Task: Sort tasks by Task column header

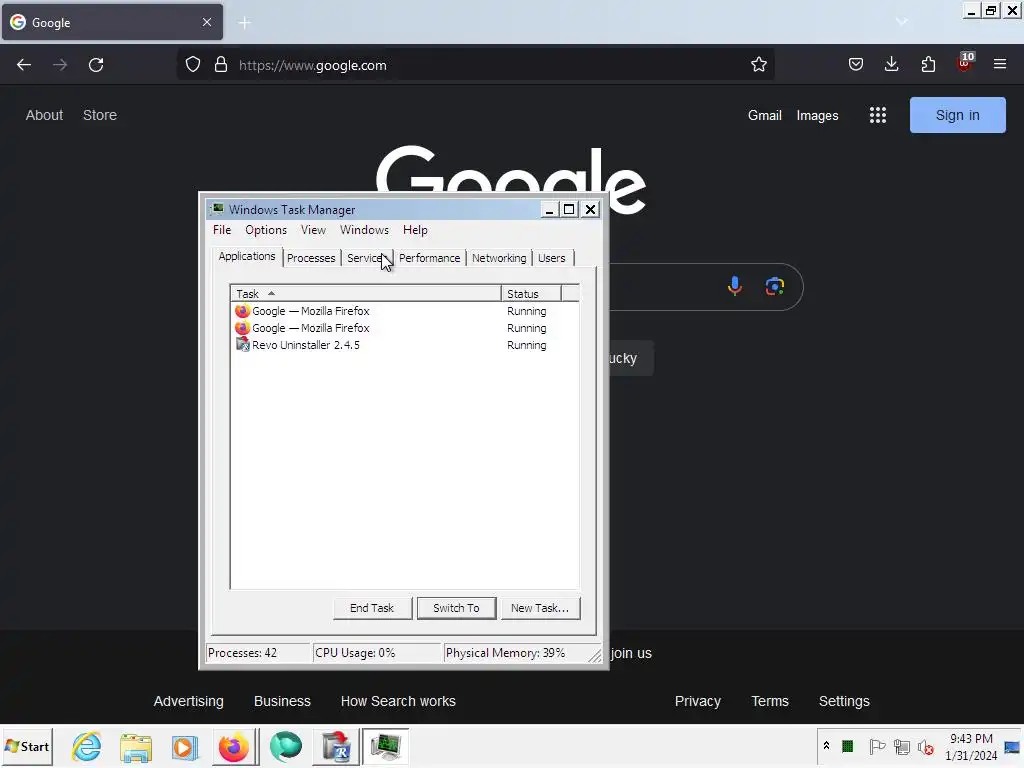Action: (x=366, y=294)
